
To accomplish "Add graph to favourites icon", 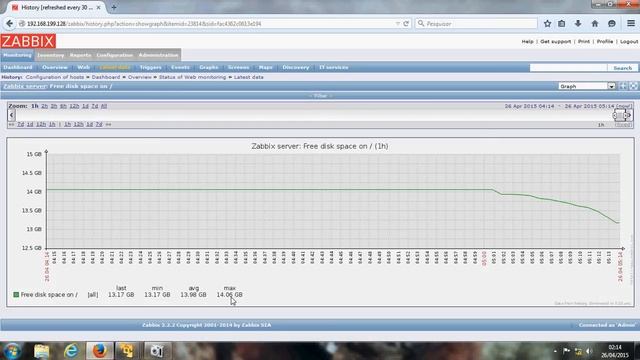I will (623, 86).
